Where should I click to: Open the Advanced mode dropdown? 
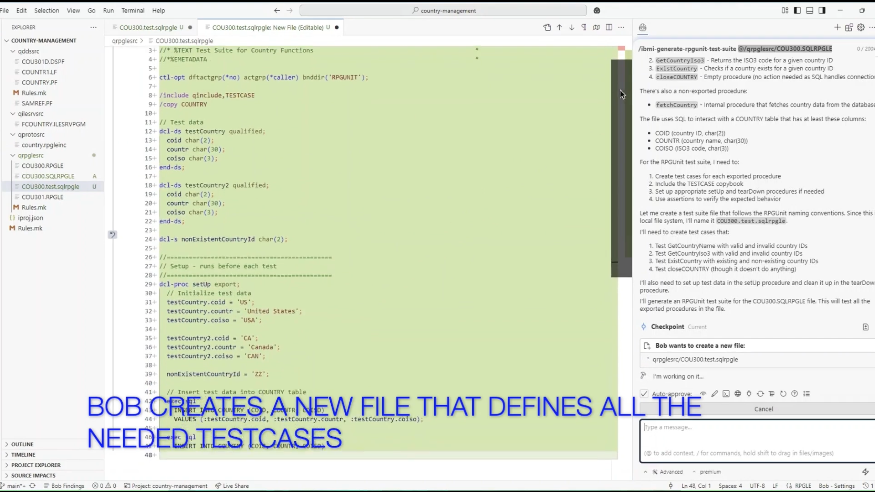coord(666,472)
